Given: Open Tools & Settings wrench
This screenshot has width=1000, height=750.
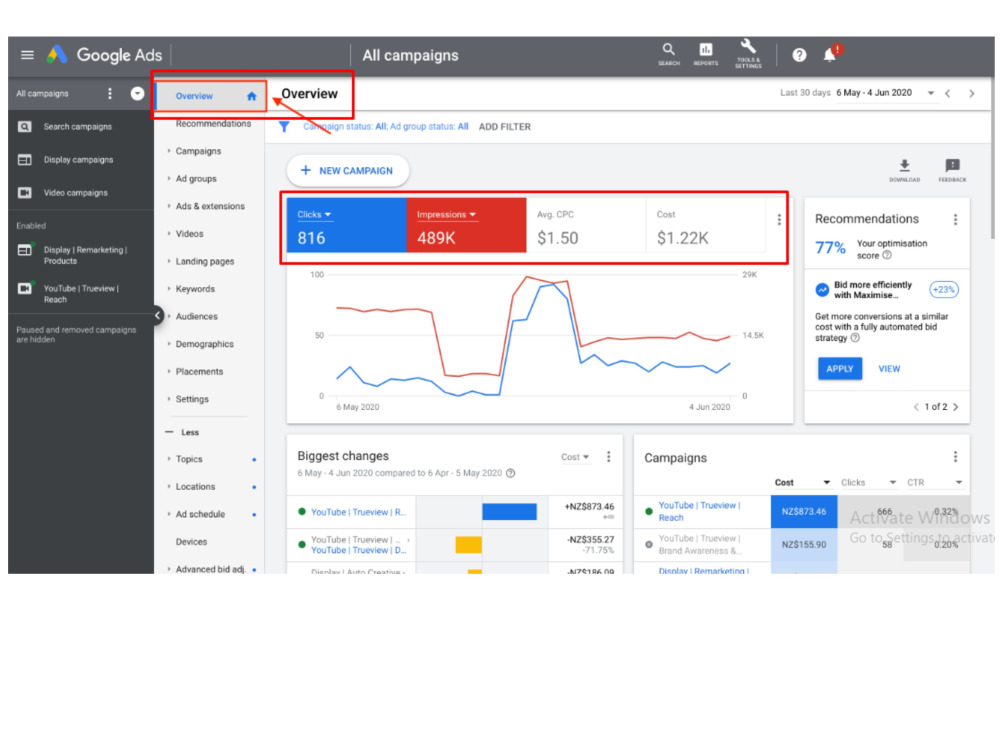Looking at the screenshot, I should 748,54.
